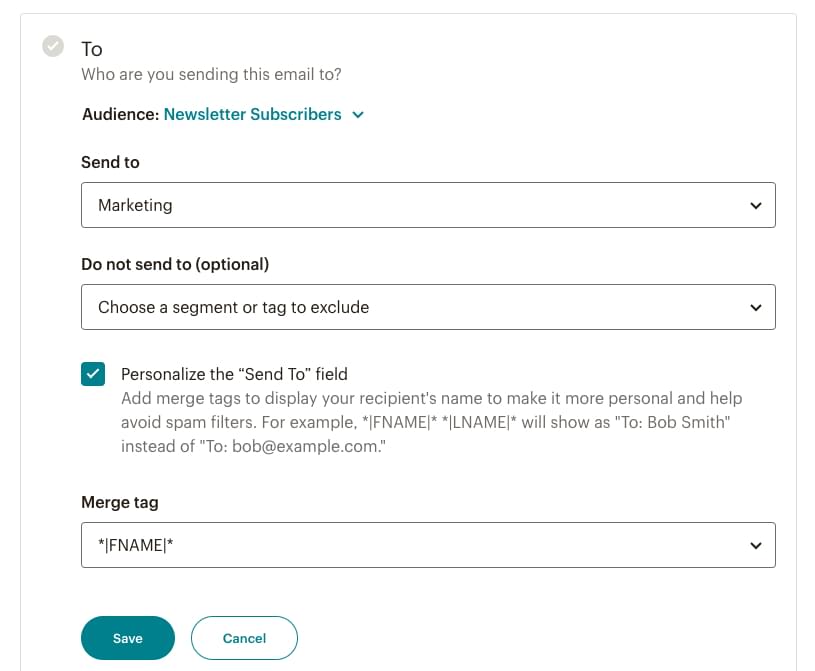
Task: Open the Choose a segment or tag dropdown
Action: coord(427,307)
